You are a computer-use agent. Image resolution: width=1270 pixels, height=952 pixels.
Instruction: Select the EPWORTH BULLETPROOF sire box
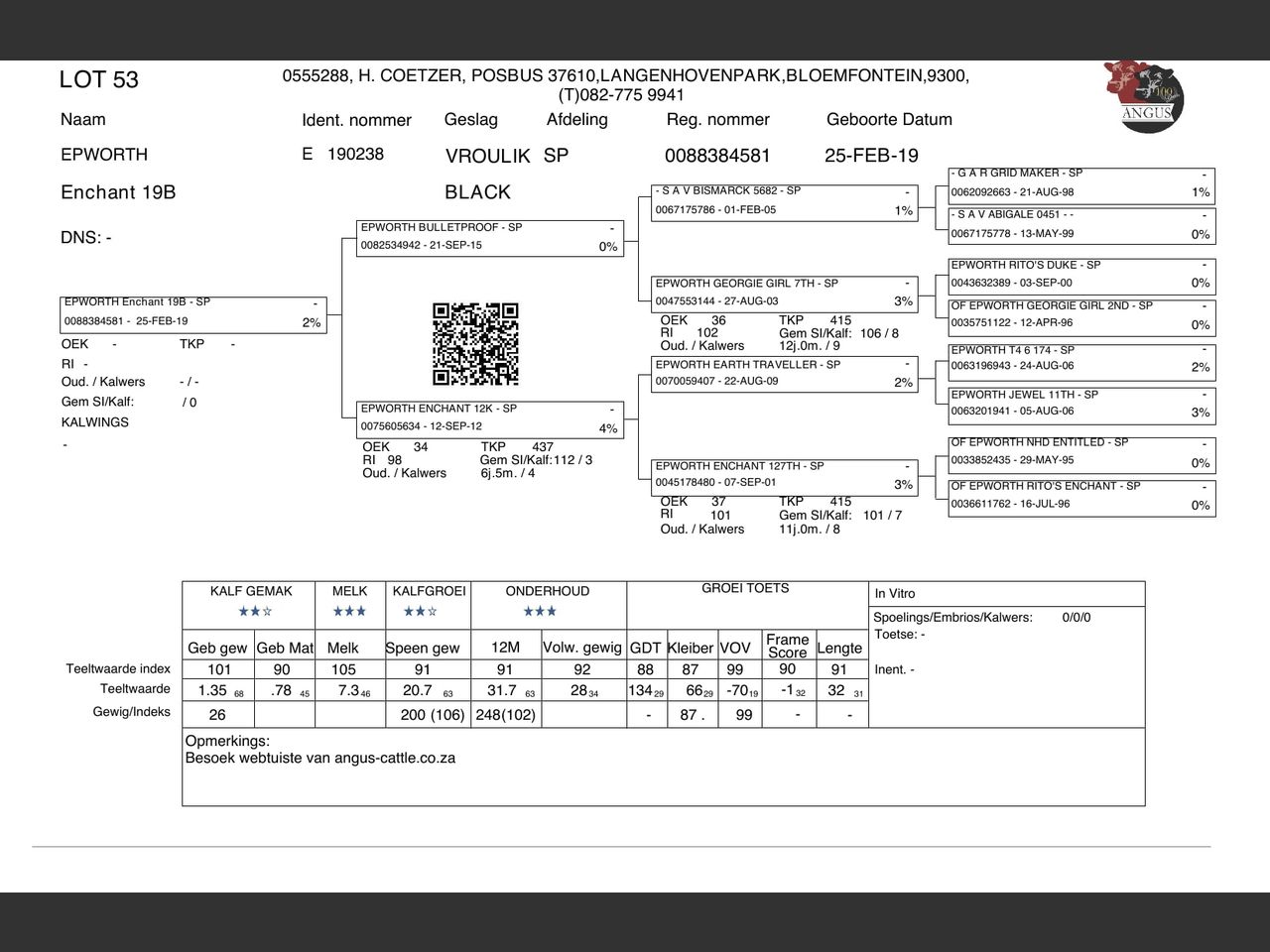coord(490,237)
